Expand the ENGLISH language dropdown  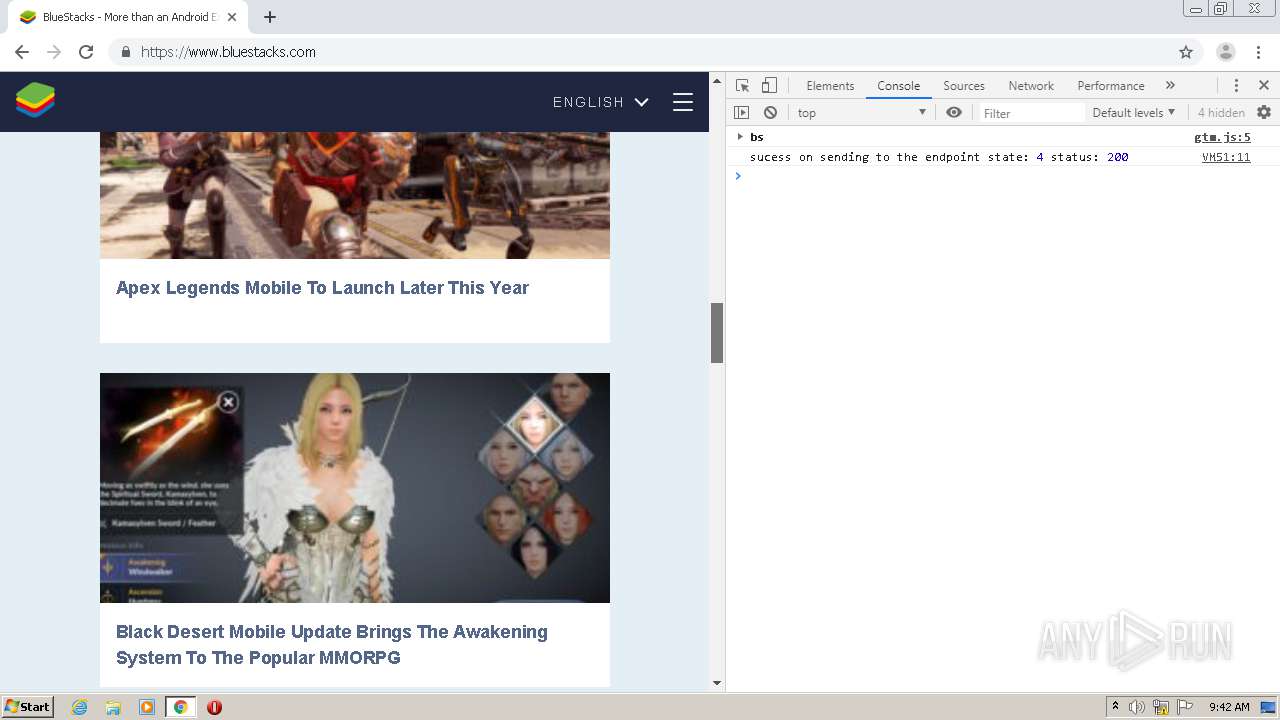[600, 102]
